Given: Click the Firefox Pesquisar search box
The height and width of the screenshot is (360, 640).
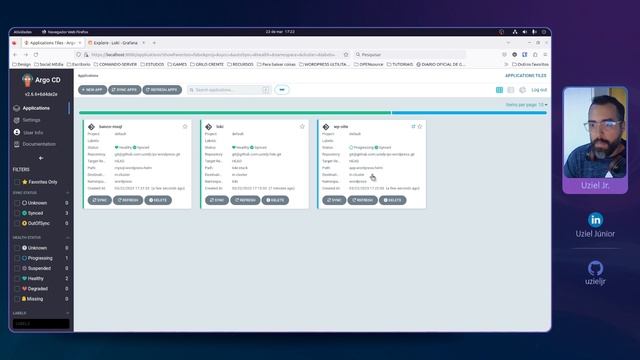Looking at the screenshot, I should point(409,54).
